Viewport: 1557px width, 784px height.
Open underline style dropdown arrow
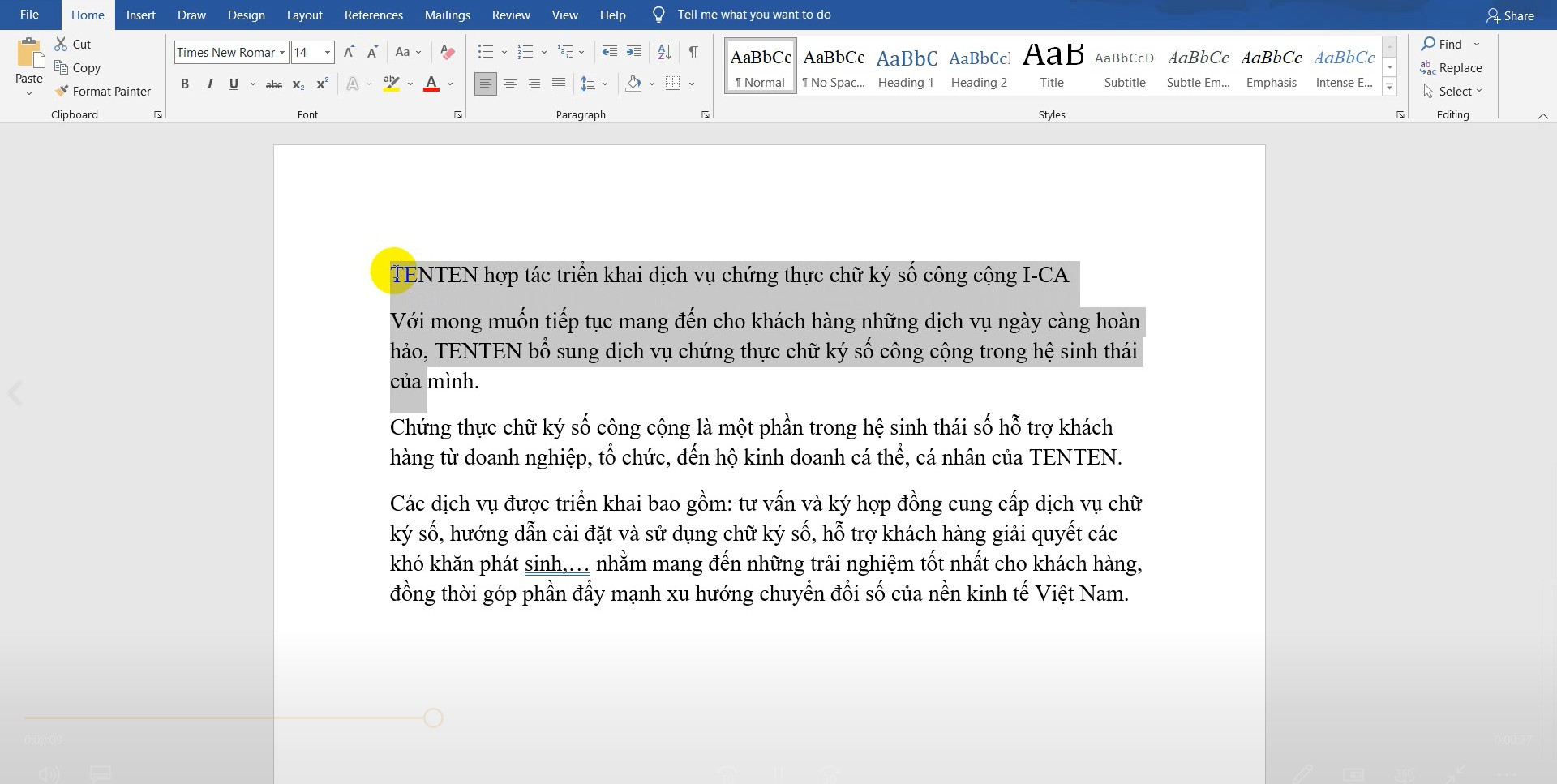(x=253, y=84)
